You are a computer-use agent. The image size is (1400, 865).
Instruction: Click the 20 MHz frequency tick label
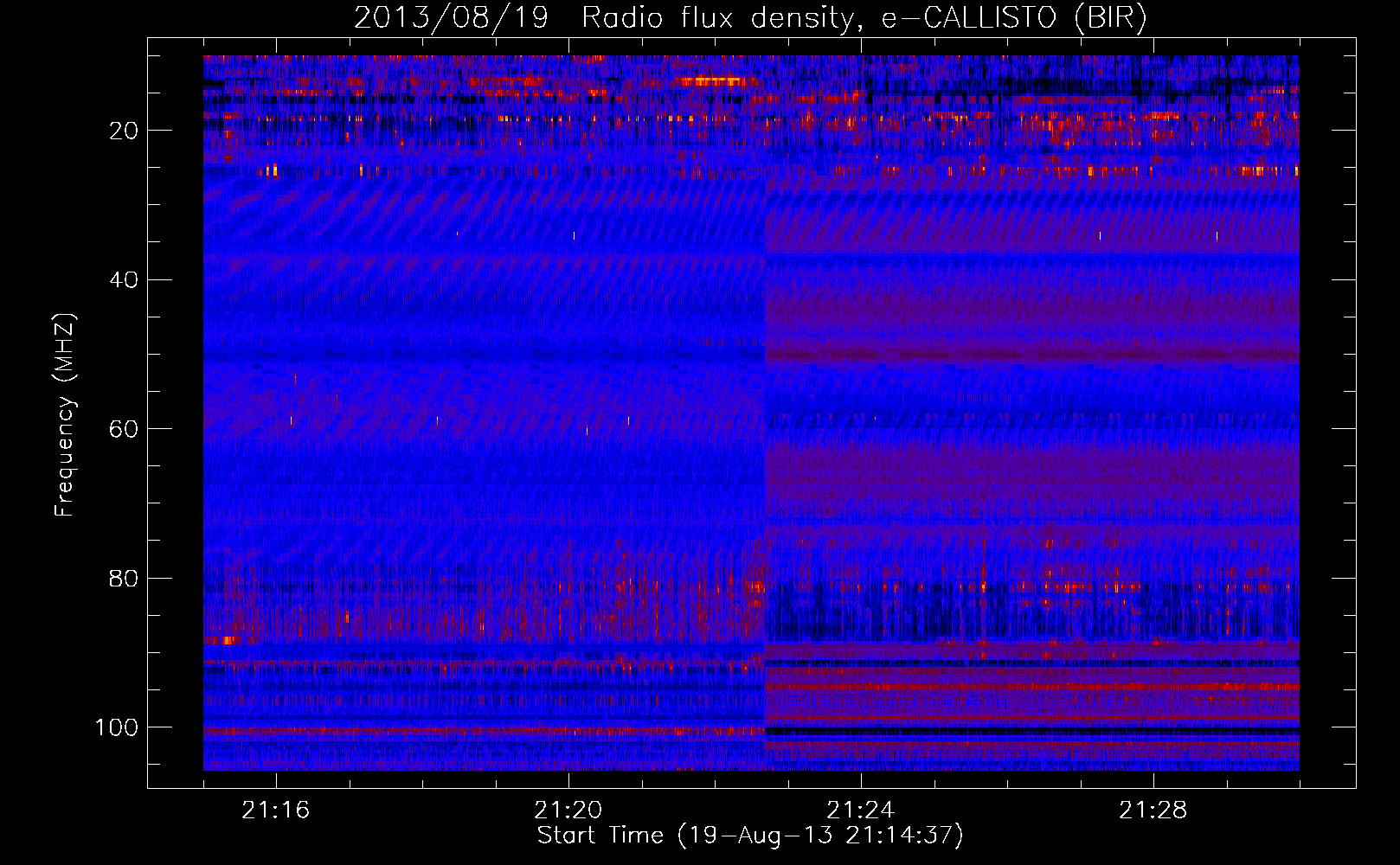[x=125, y=131]
